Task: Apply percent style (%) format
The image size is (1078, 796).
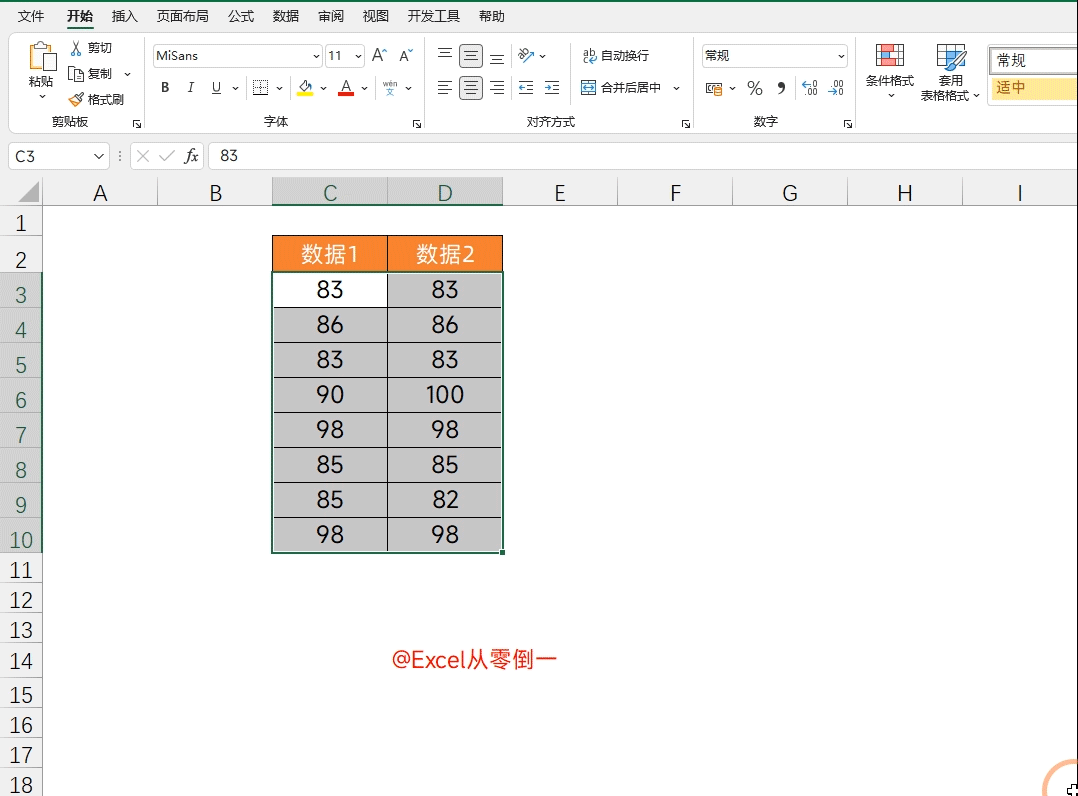Action: pos(755,88)
